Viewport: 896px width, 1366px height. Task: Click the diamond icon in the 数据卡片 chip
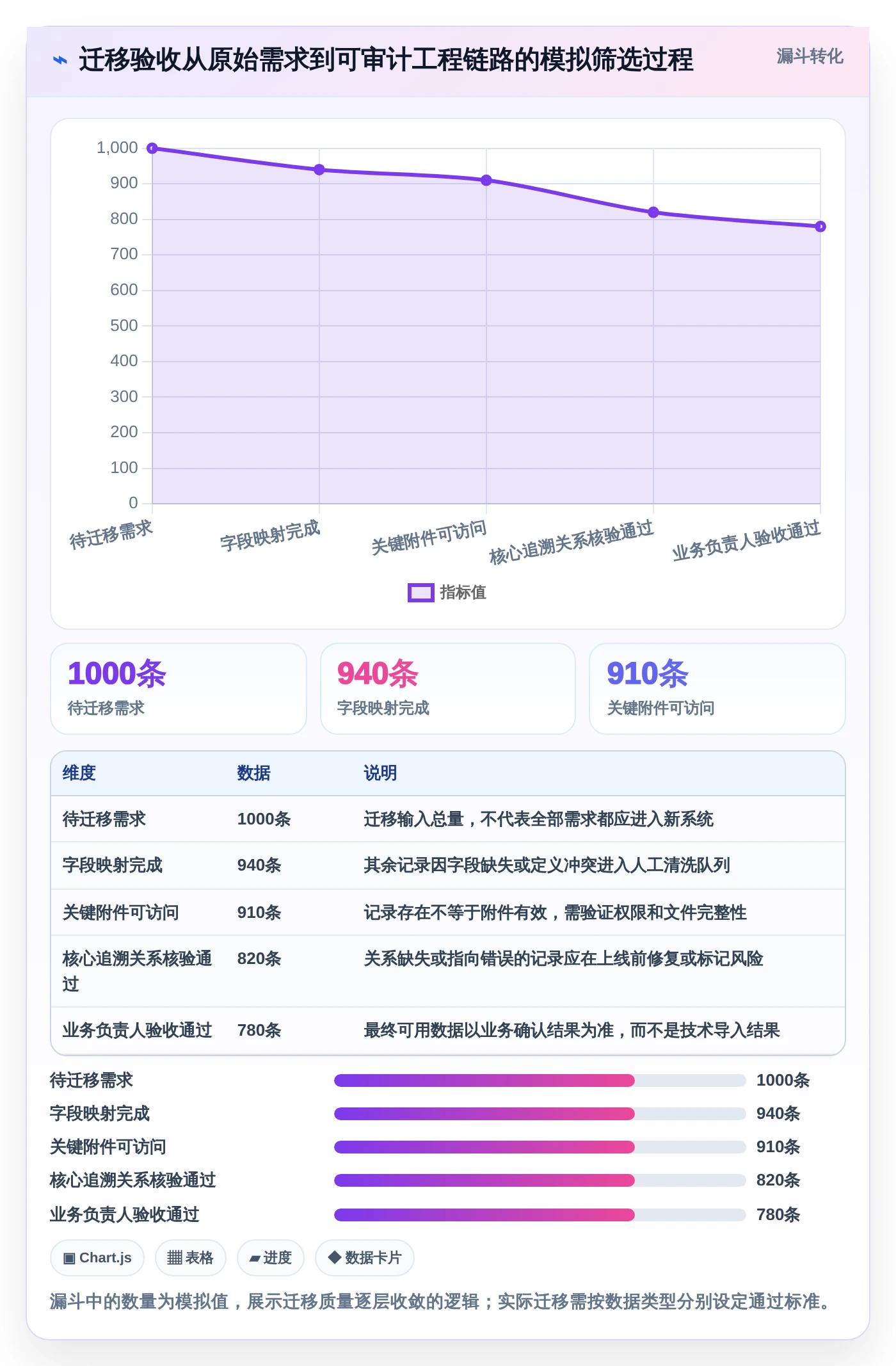pyautogui.click(x=334, y=1257)
